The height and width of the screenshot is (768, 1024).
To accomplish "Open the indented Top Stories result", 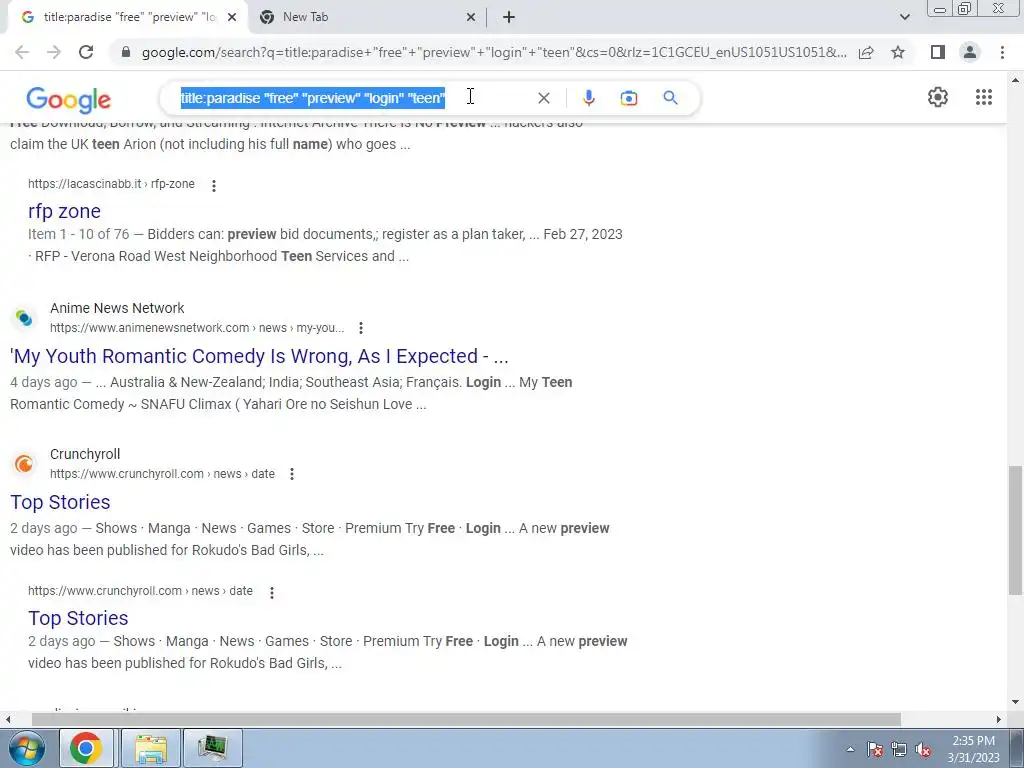I will [x=78, y=618].
